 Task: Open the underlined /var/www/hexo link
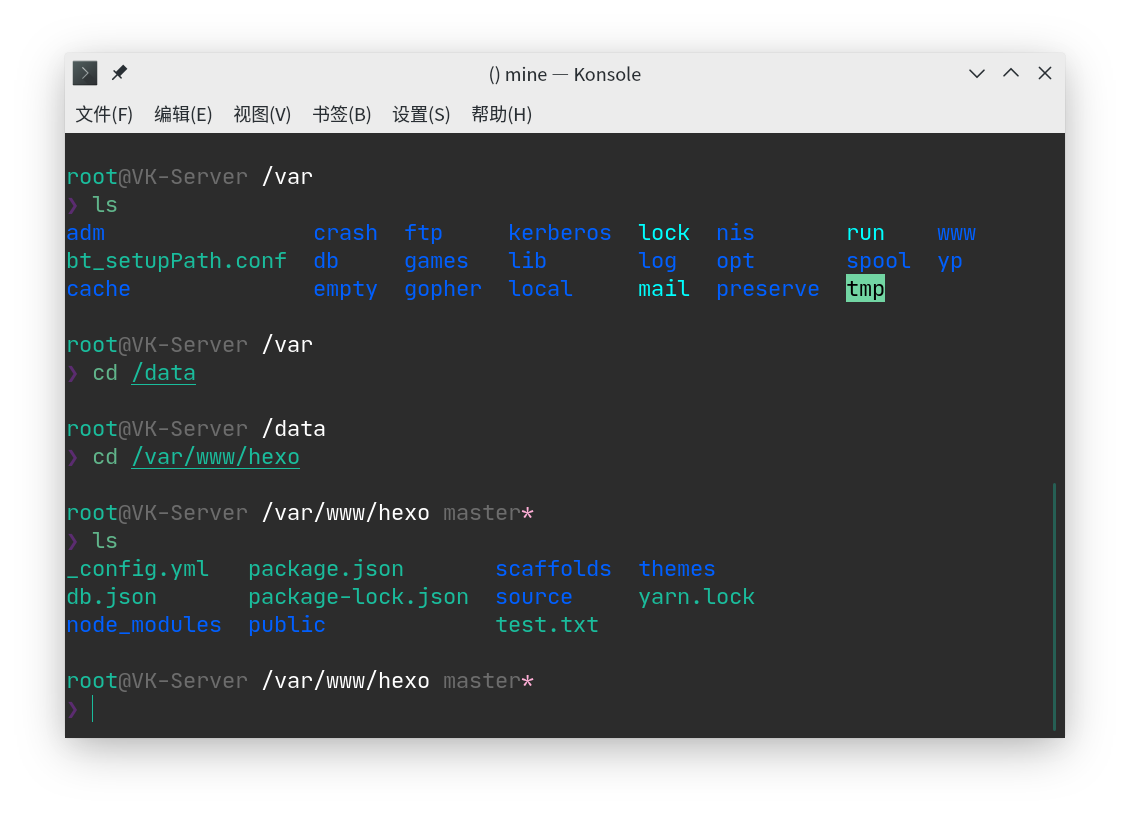click(x=215, y=456)
